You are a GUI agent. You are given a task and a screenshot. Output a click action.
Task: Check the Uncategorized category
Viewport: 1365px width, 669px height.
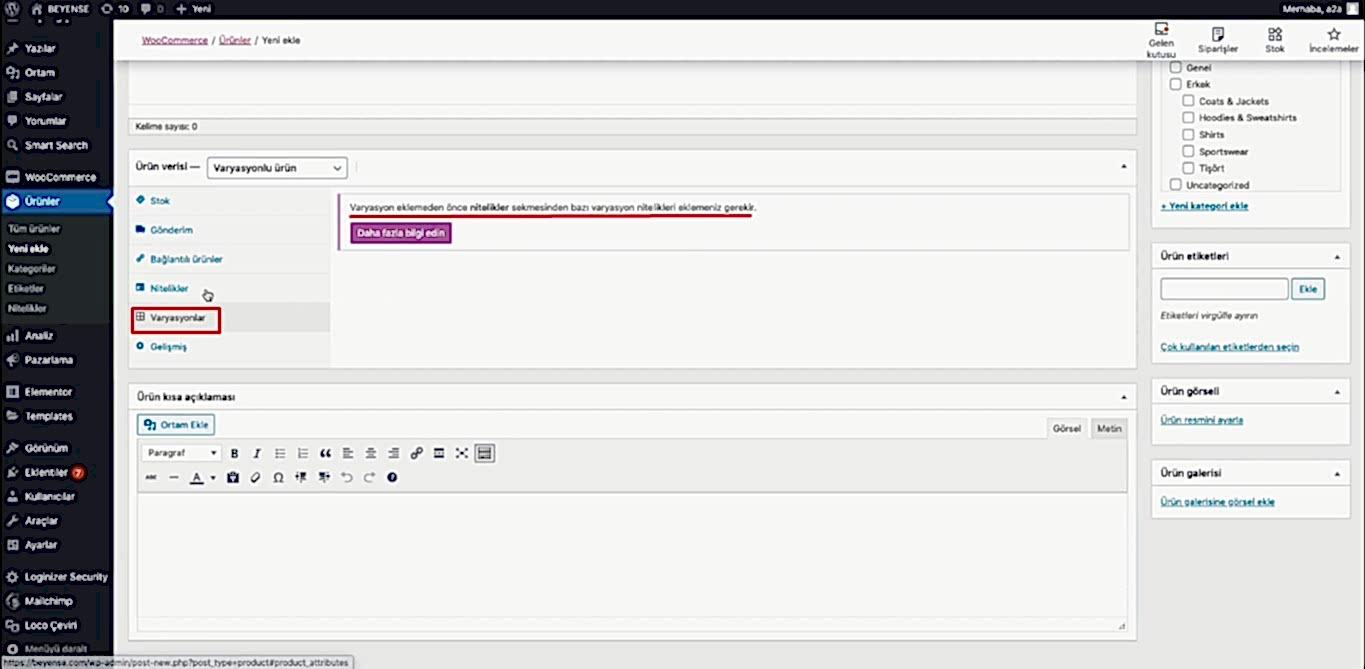coord(1176,185)
